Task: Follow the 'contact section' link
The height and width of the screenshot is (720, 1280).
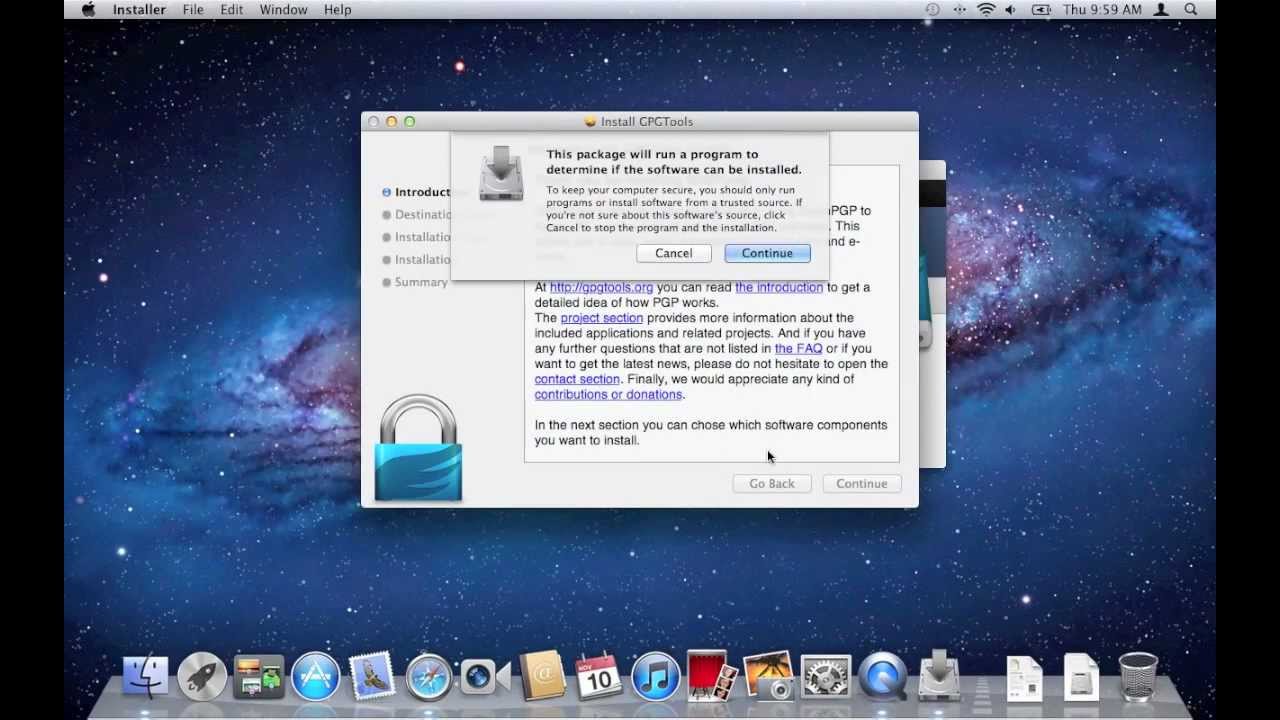Action: point(577,379)
